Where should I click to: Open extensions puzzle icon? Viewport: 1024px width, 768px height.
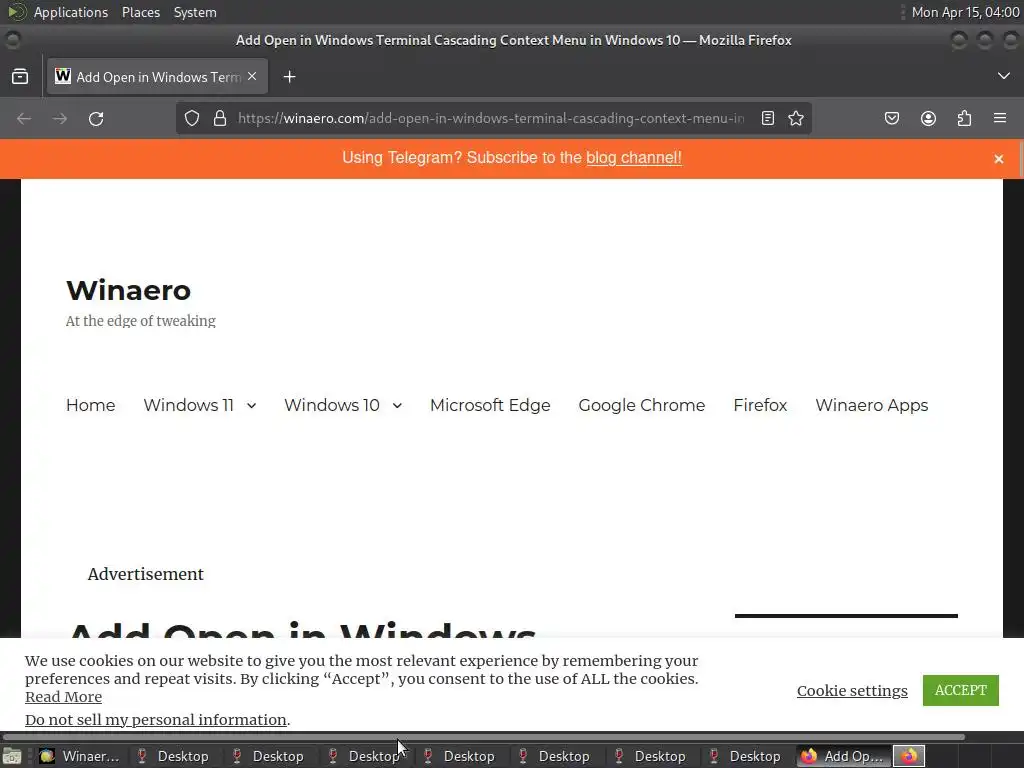(965, 118)
